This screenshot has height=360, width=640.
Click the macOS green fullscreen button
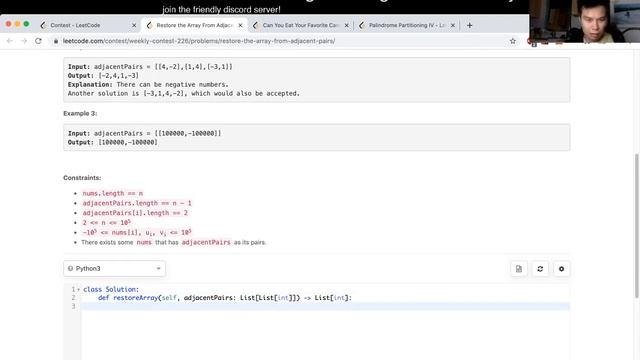point(26,24)
